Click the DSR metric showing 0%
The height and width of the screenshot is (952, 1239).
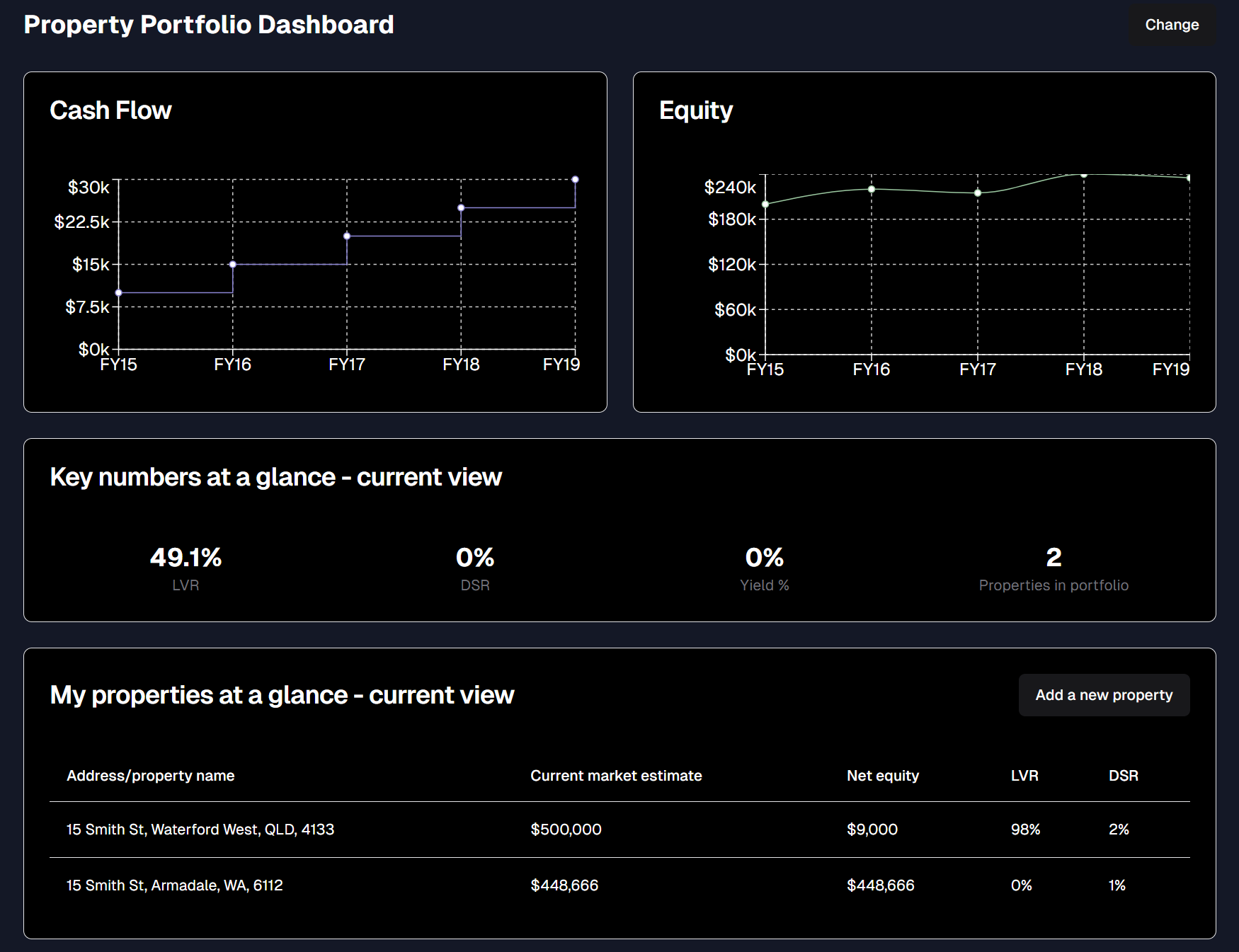tap(475, 557)
